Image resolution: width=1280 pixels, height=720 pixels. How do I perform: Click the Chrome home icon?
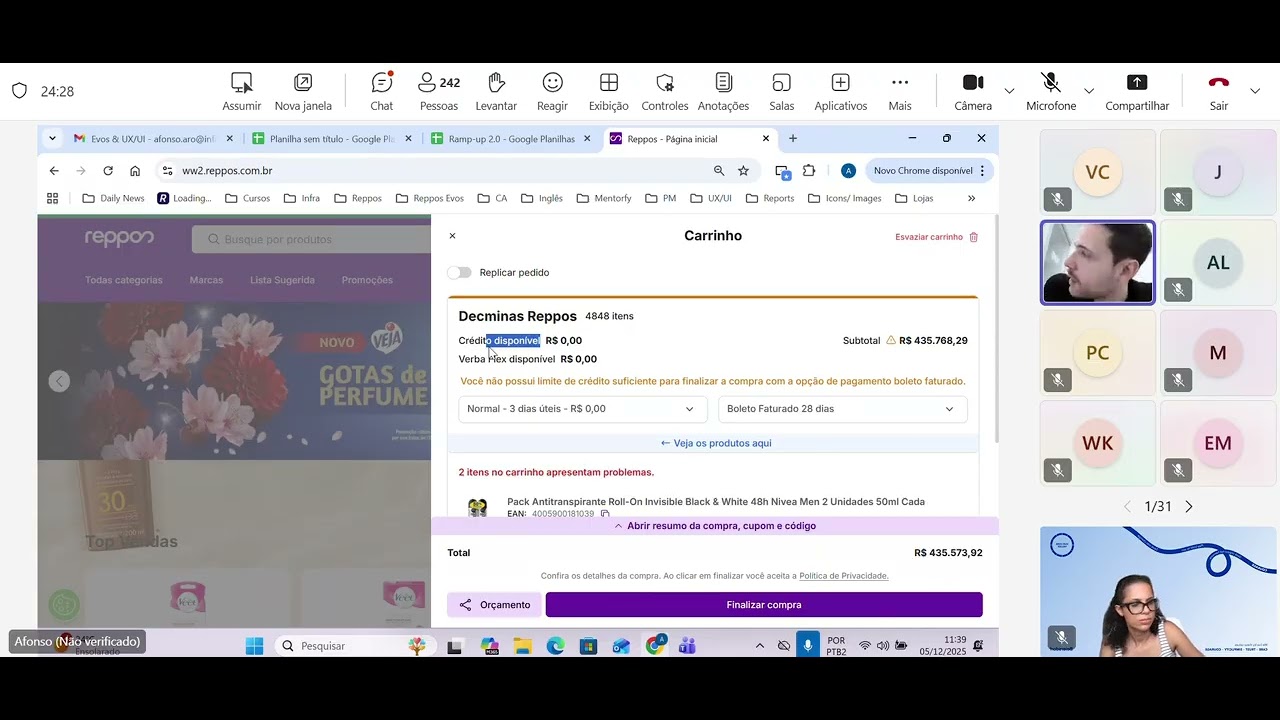coord(135,171)
